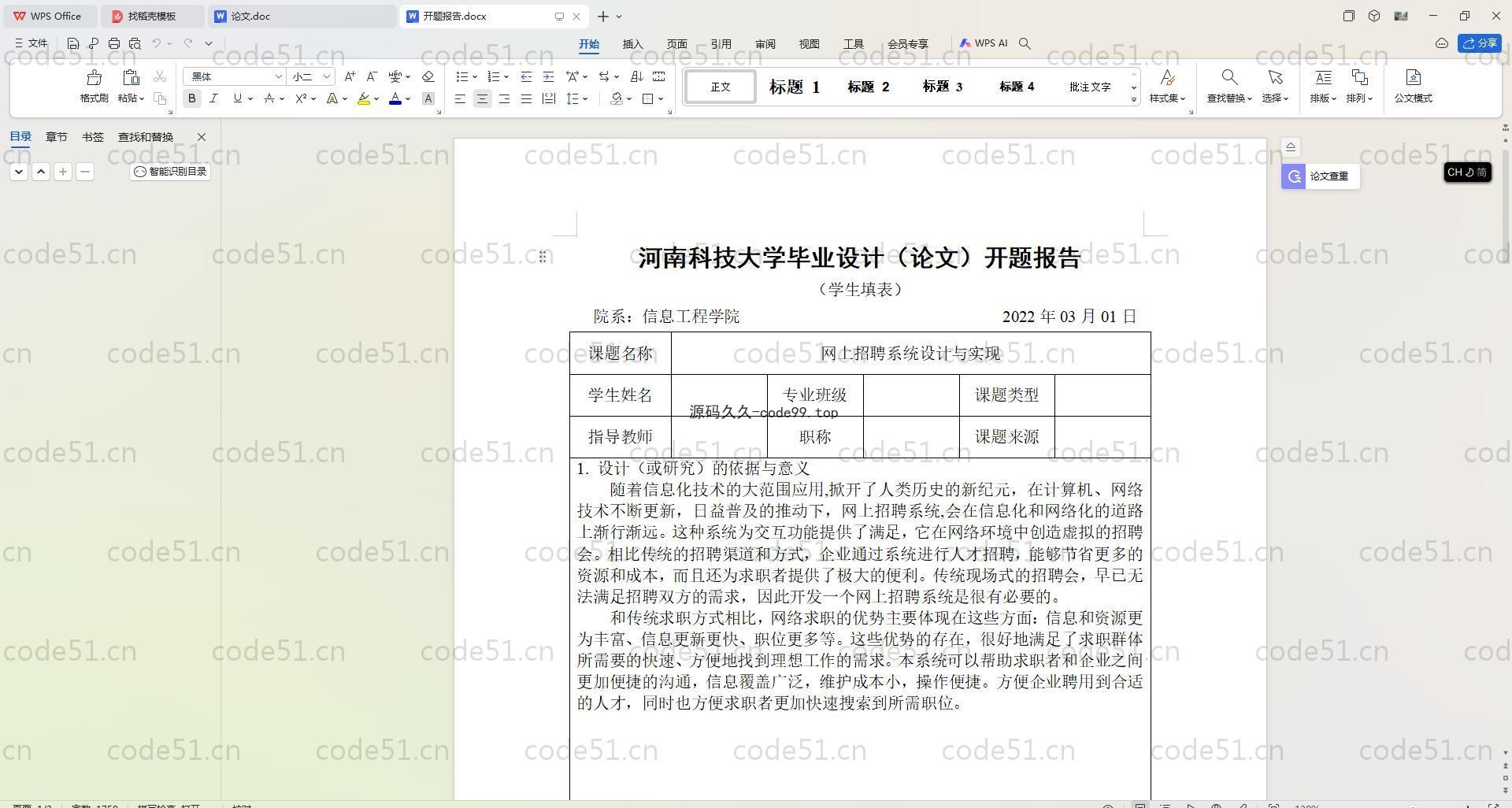Screen dimensions: 1512x808
Task: Align text right icon
Action: [x=504, y=98]
